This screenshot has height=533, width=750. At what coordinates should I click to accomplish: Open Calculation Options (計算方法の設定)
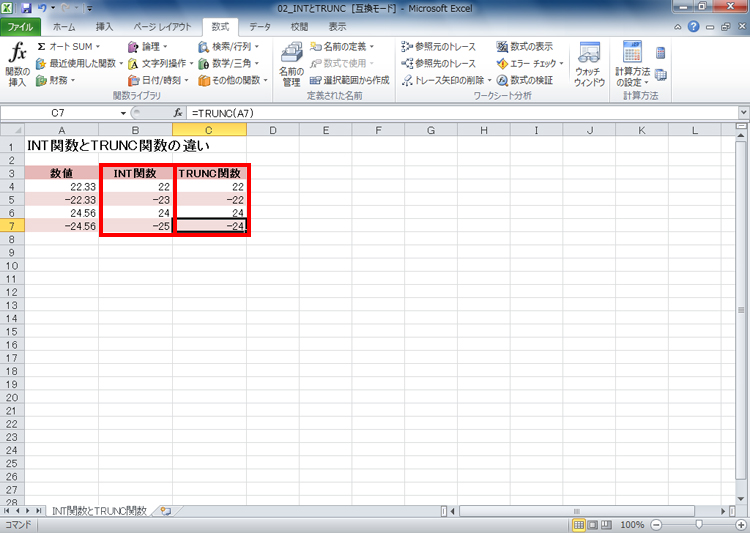pyautogui.click(x=632, y=64)
